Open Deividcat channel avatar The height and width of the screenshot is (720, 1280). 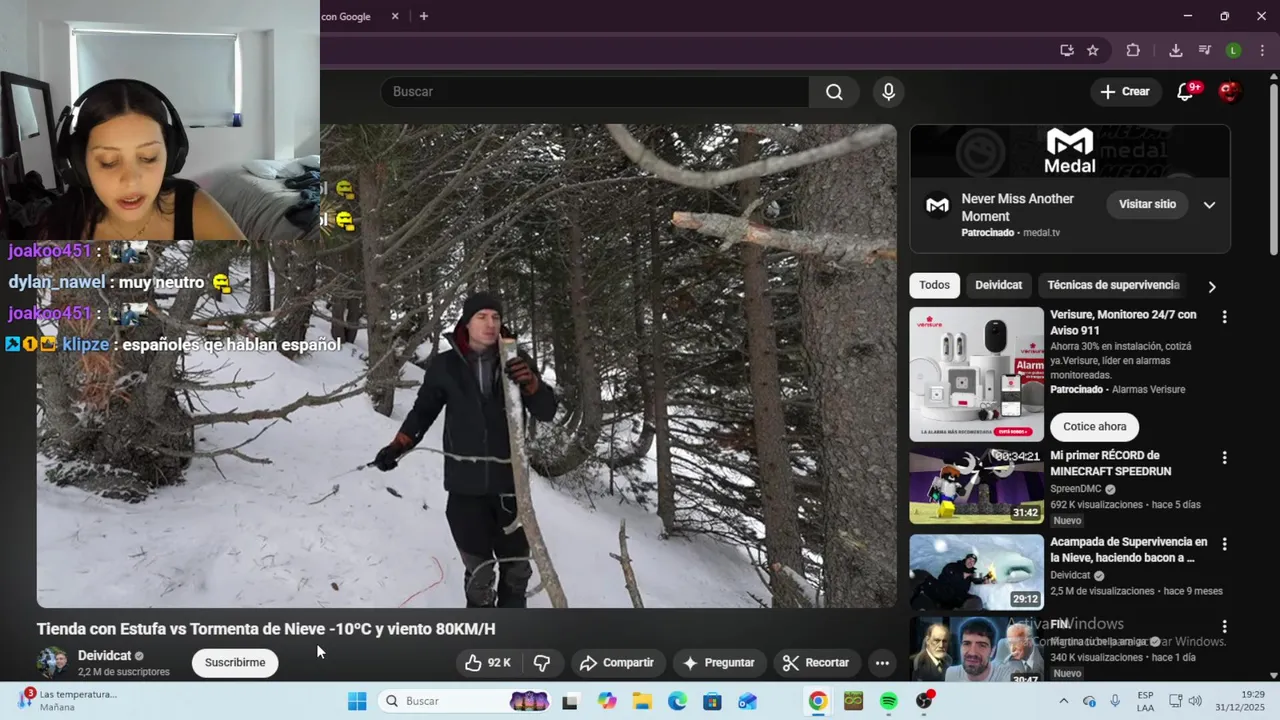click(x=52, y=663)
